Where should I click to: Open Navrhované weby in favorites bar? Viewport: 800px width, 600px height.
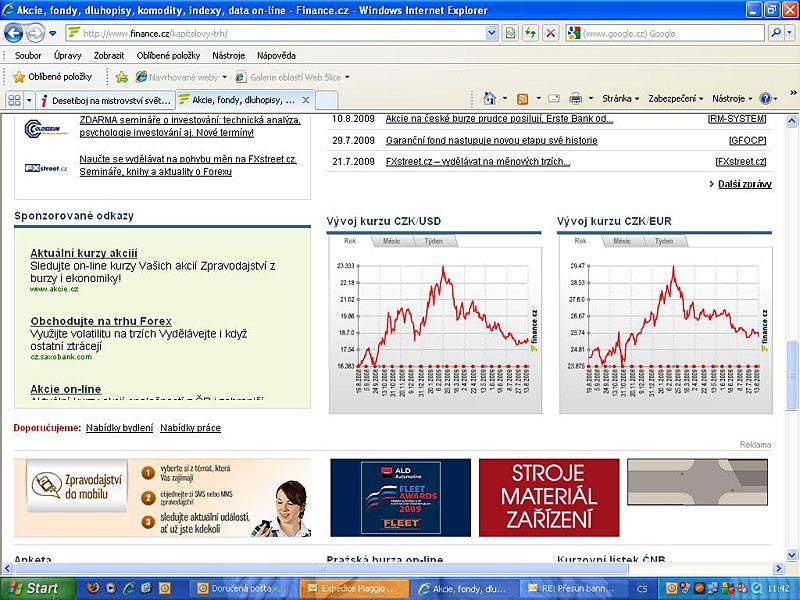click(x=181, y=77)
